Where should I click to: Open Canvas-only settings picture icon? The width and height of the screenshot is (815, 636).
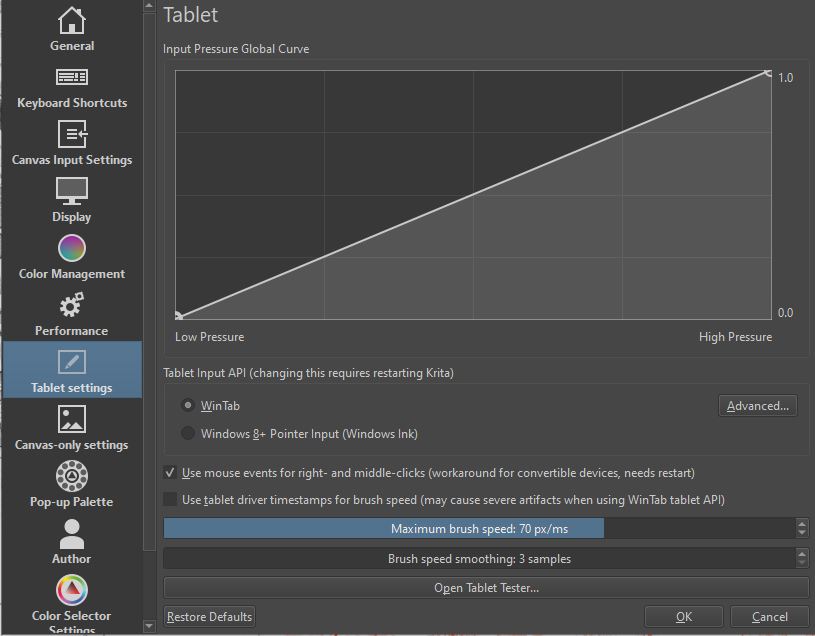(x=71, y=419)
